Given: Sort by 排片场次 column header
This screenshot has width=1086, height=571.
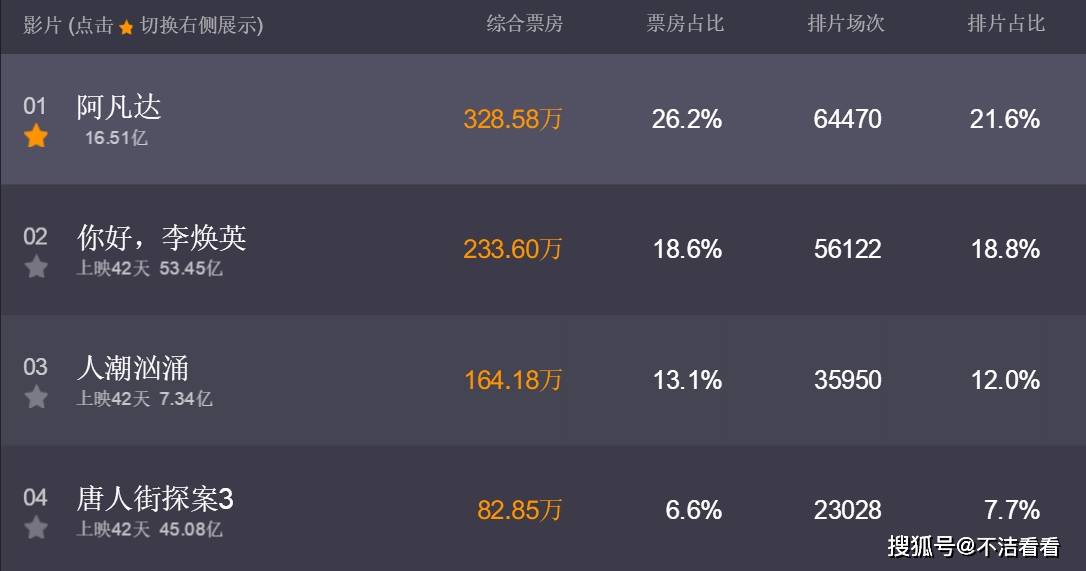Looking at the screenshot, I should click(x=846, y=24).
